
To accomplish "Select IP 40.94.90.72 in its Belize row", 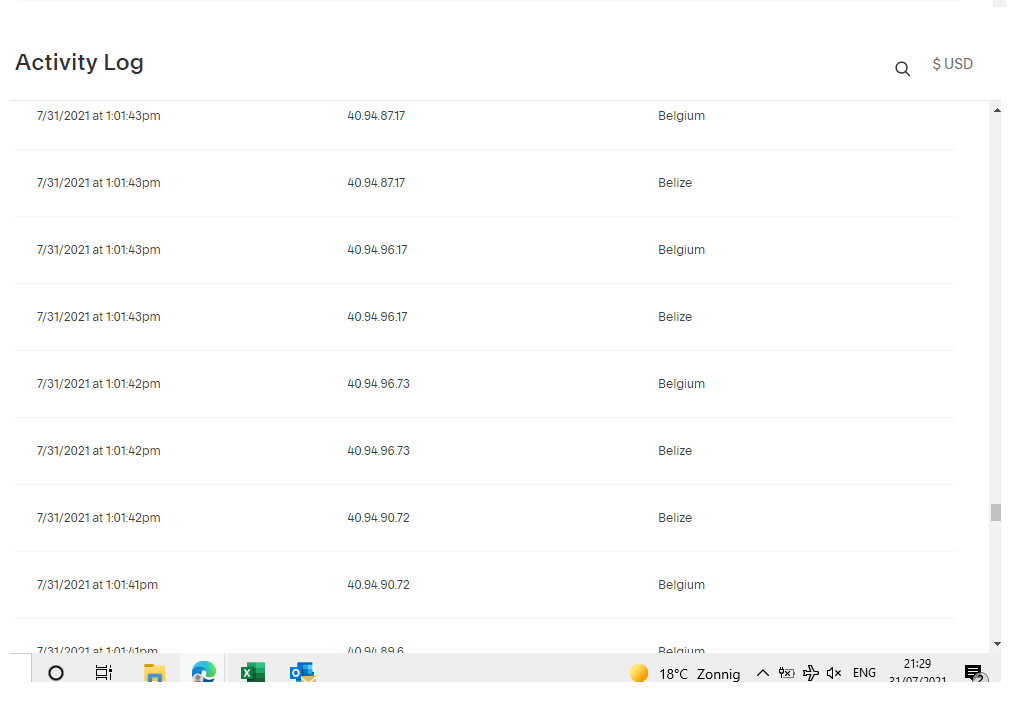I will (x=379, y=518).
